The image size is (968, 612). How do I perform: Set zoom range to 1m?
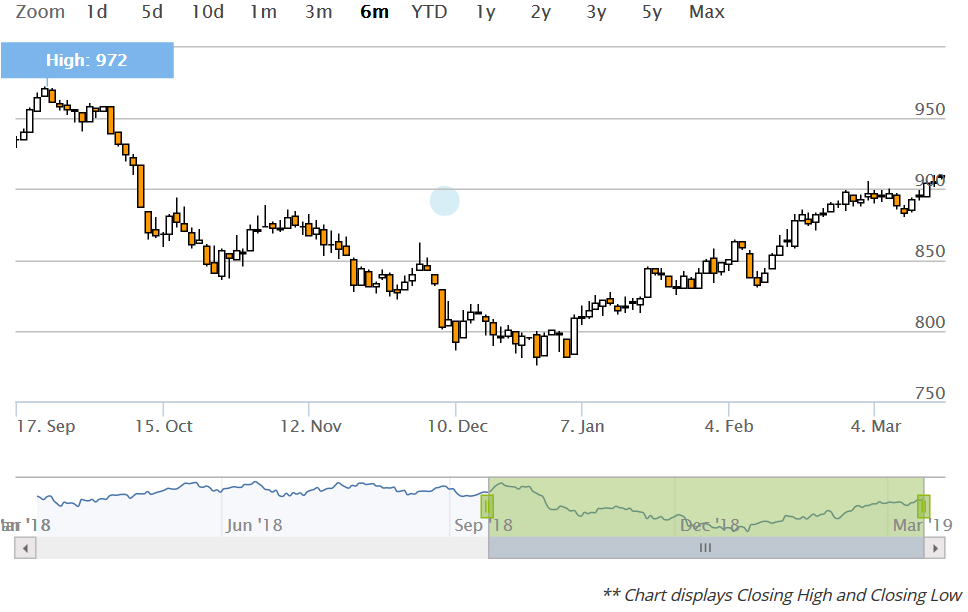pyautogui.click(x=263, y=12)
